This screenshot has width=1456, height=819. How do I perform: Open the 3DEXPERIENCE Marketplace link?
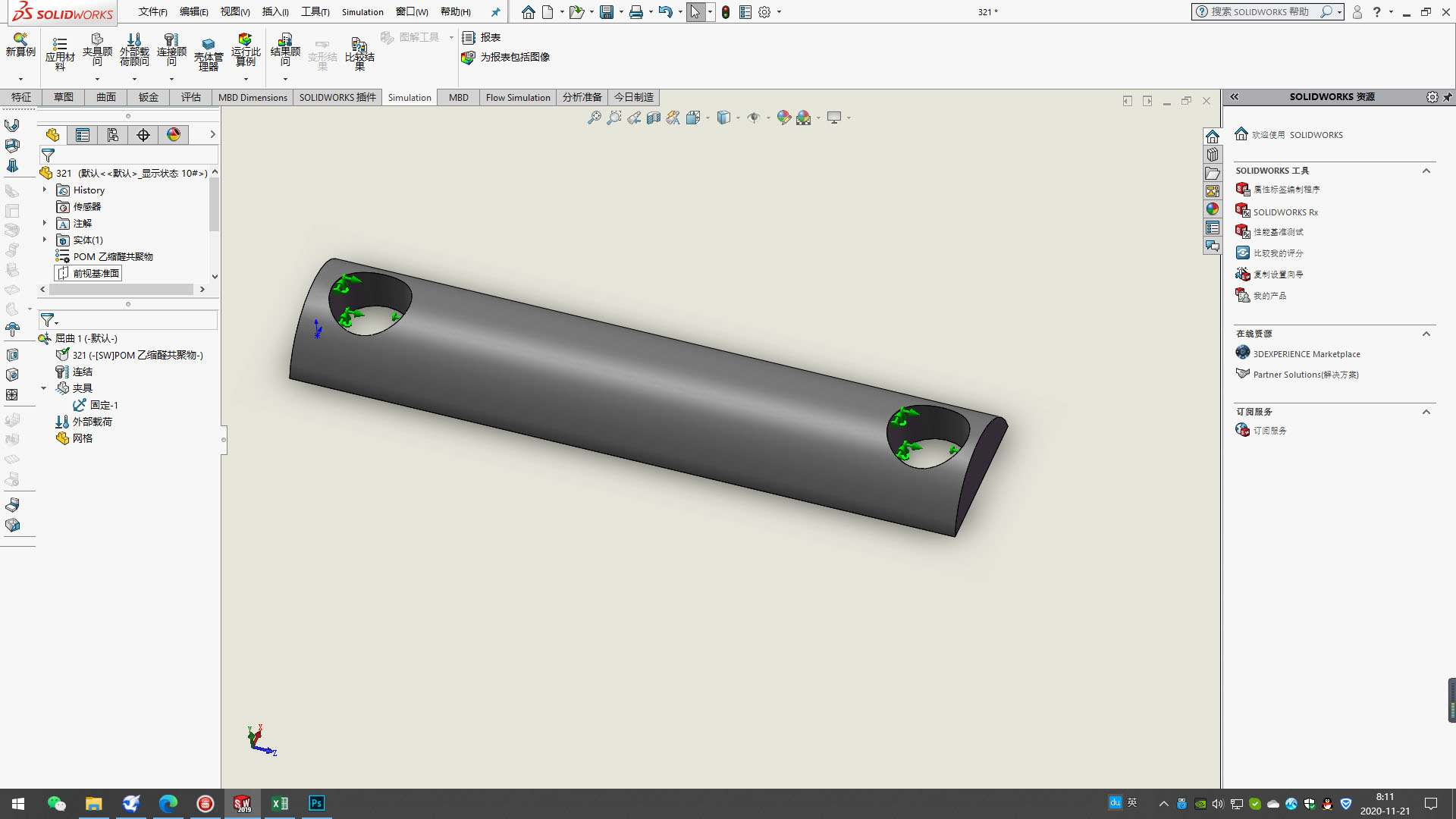pyautogui.click(x=1298, y=353)
